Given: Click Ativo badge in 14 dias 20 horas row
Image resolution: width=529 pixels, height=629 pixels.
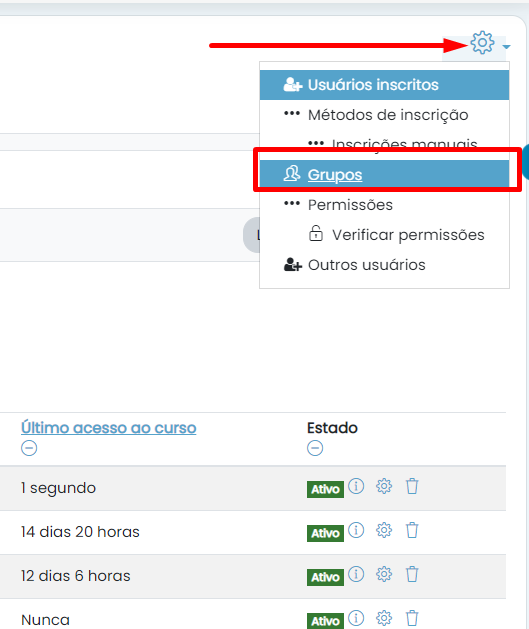Looking at the screenshot, I should 325,534.
